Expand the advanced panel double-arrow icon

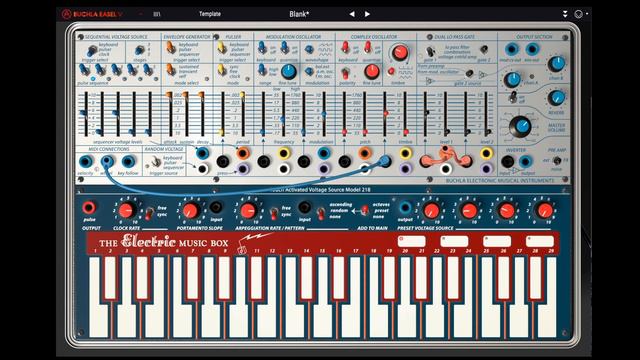tap(565, 14)
